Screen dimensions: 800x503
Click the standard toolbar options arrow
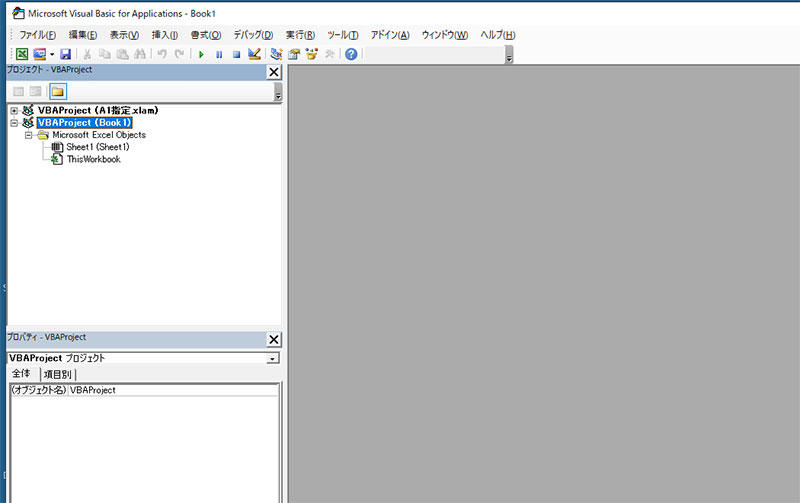(x=509, y=55)
